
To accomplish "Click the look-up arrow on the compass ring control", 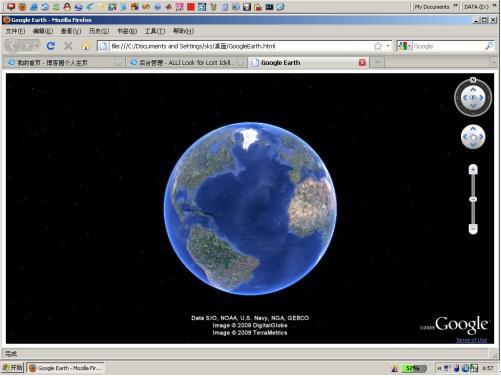I will click(x=473, y=89).
